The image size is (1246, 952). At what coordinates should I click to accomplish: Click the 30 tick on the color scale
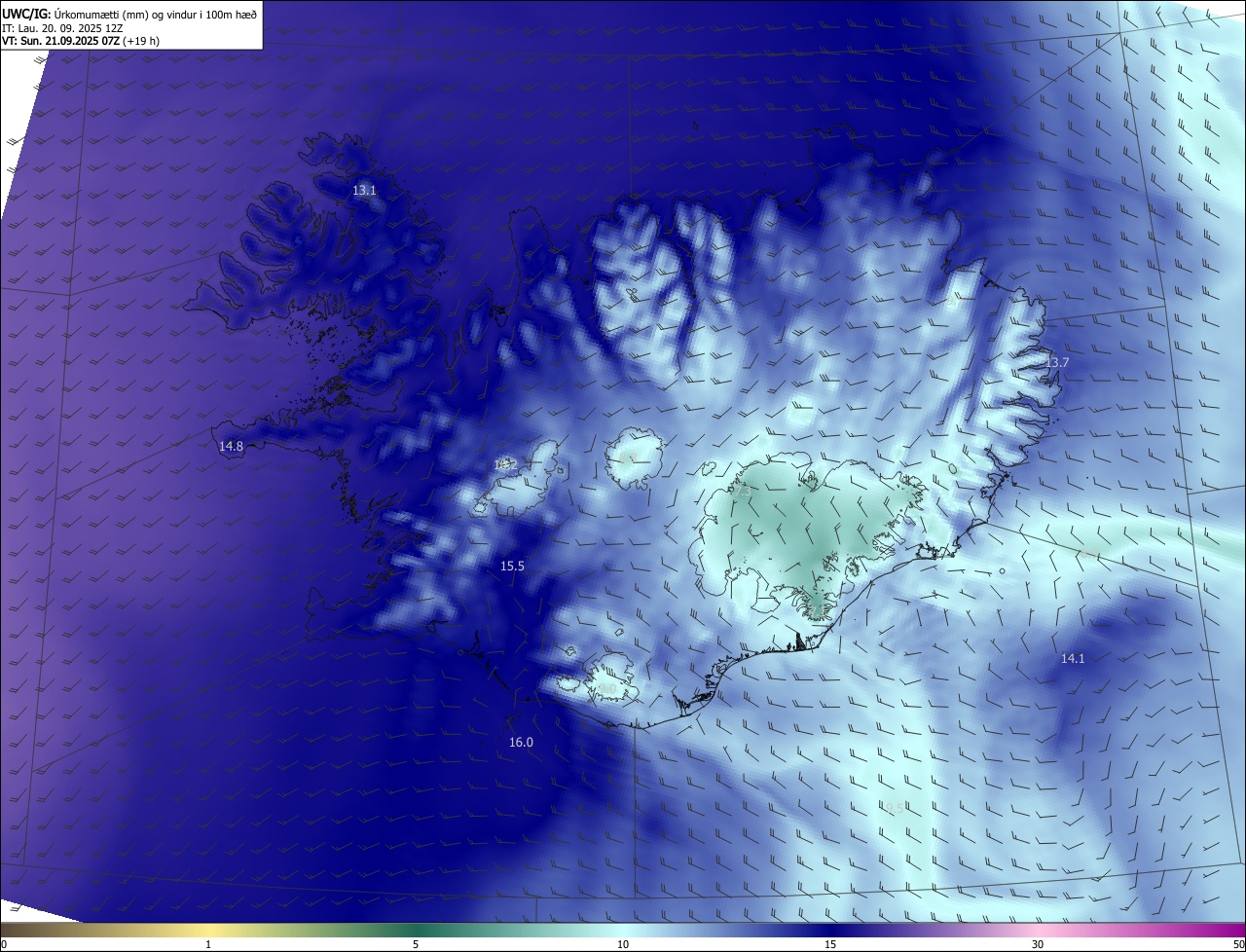1038,944
